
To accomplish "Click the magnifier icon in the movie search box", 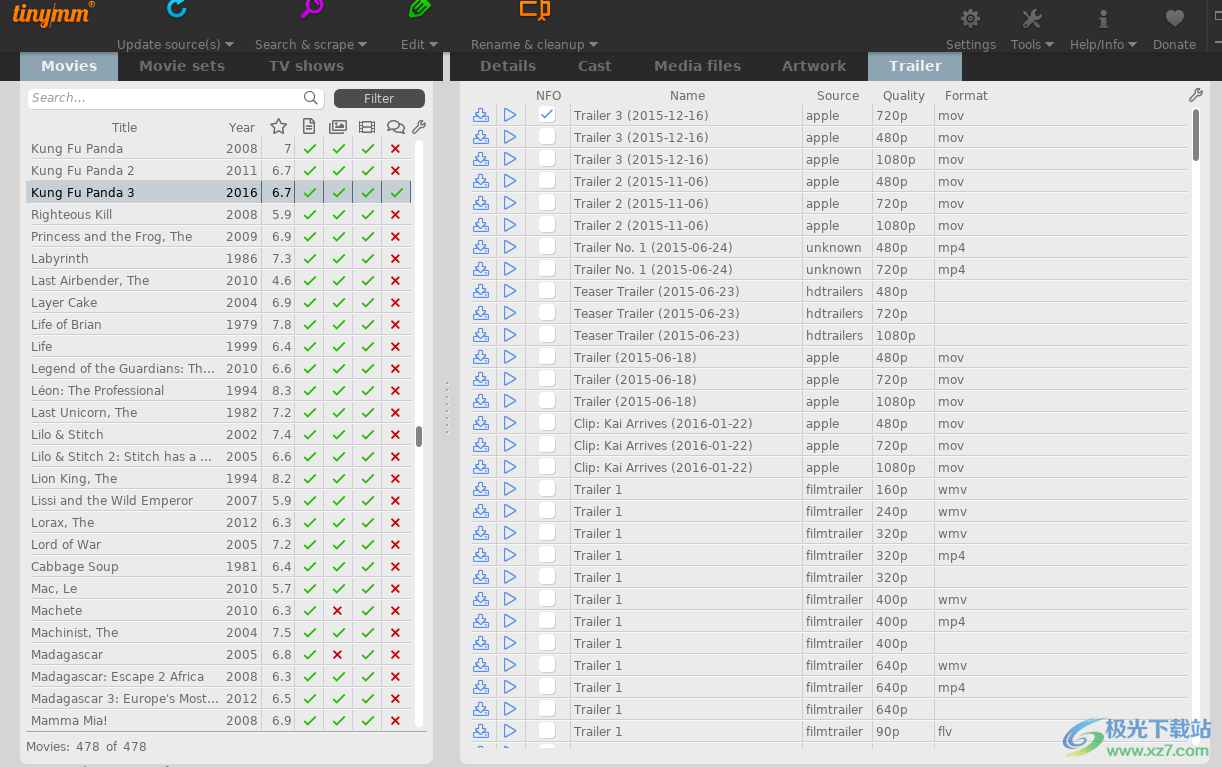I will point(312,98).
